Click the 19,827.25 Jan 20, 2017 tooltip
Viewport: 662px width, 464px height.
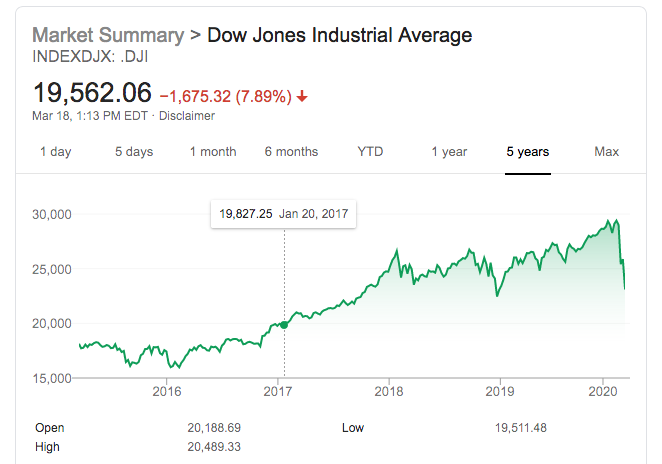pyautogui.click(x=284, y=214)
